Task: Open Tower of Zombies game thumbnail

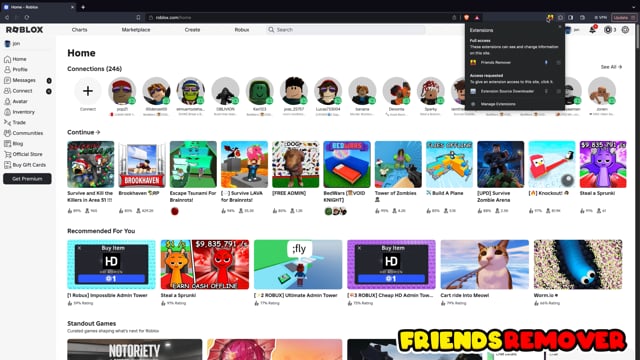Action: click(x=398, y=164)
